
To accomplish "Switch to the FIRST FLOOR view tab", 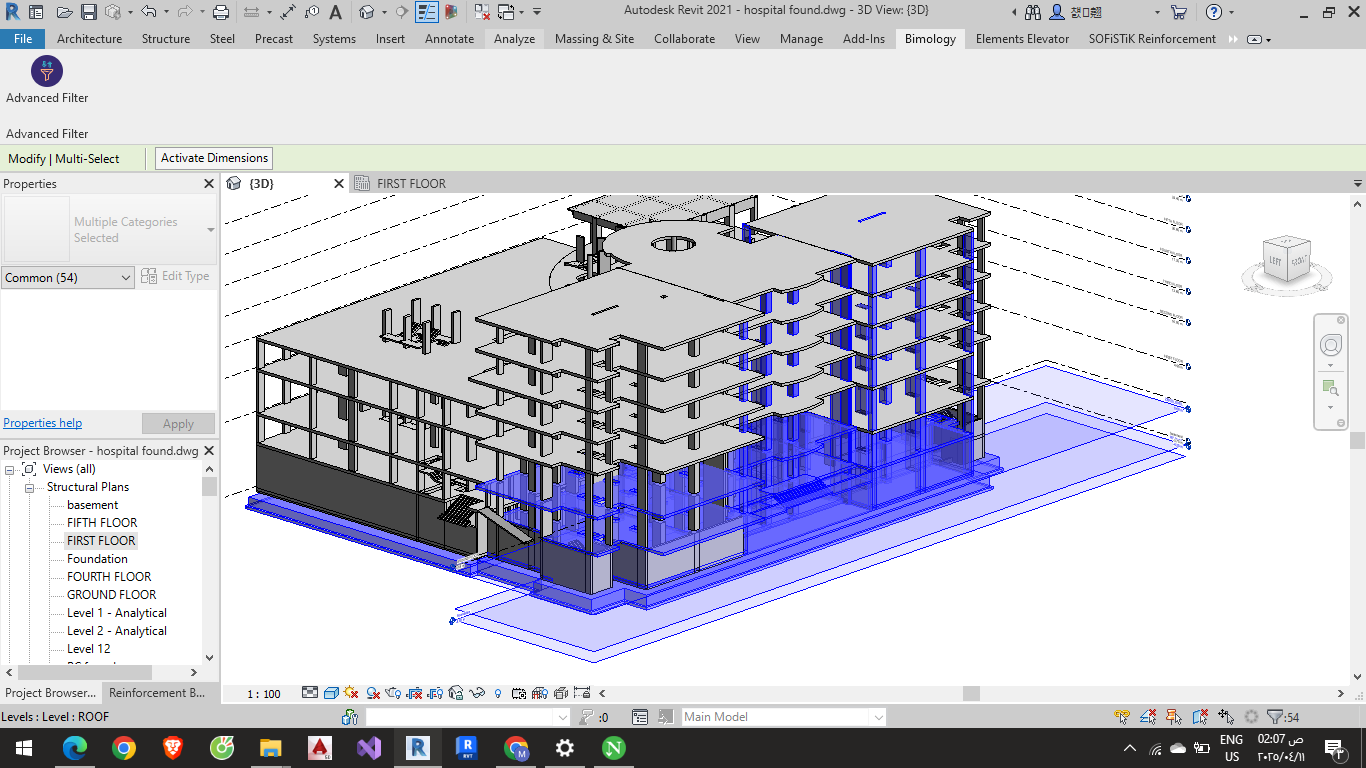I will pyautogui.click(x=411, y=184).
